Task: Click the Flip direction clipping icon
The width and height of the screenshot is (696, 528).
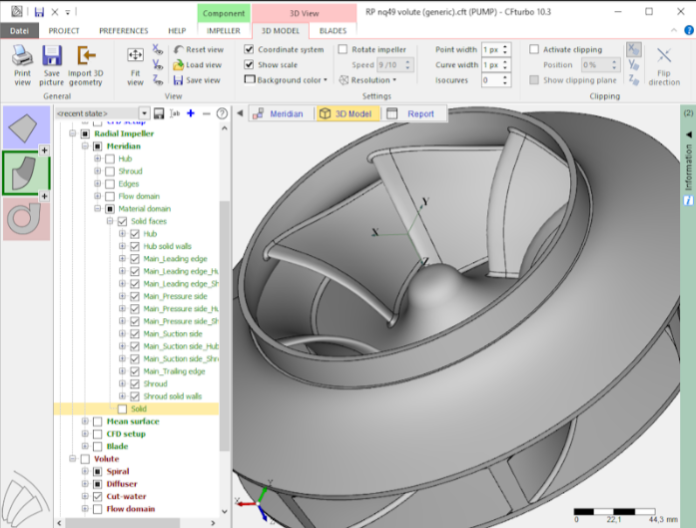Action: click(664, 58)
